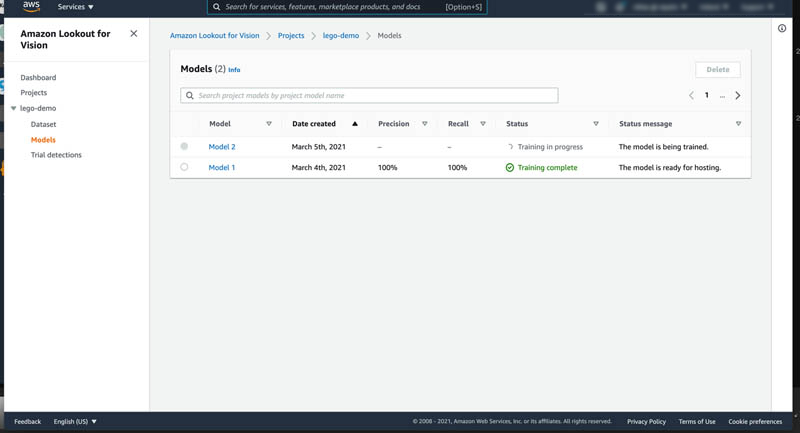This screenshot has width=800, height=433.
Task: Close the Amazon Lookout for Vision sidebar
Action: coord(134,34)
